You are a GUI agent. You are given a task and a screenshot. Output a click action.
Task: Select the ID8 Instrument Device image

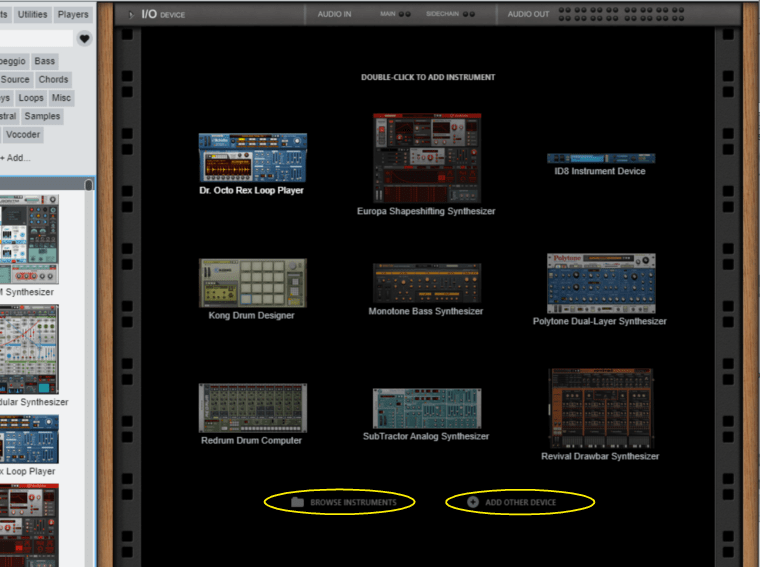click(601, 158)
